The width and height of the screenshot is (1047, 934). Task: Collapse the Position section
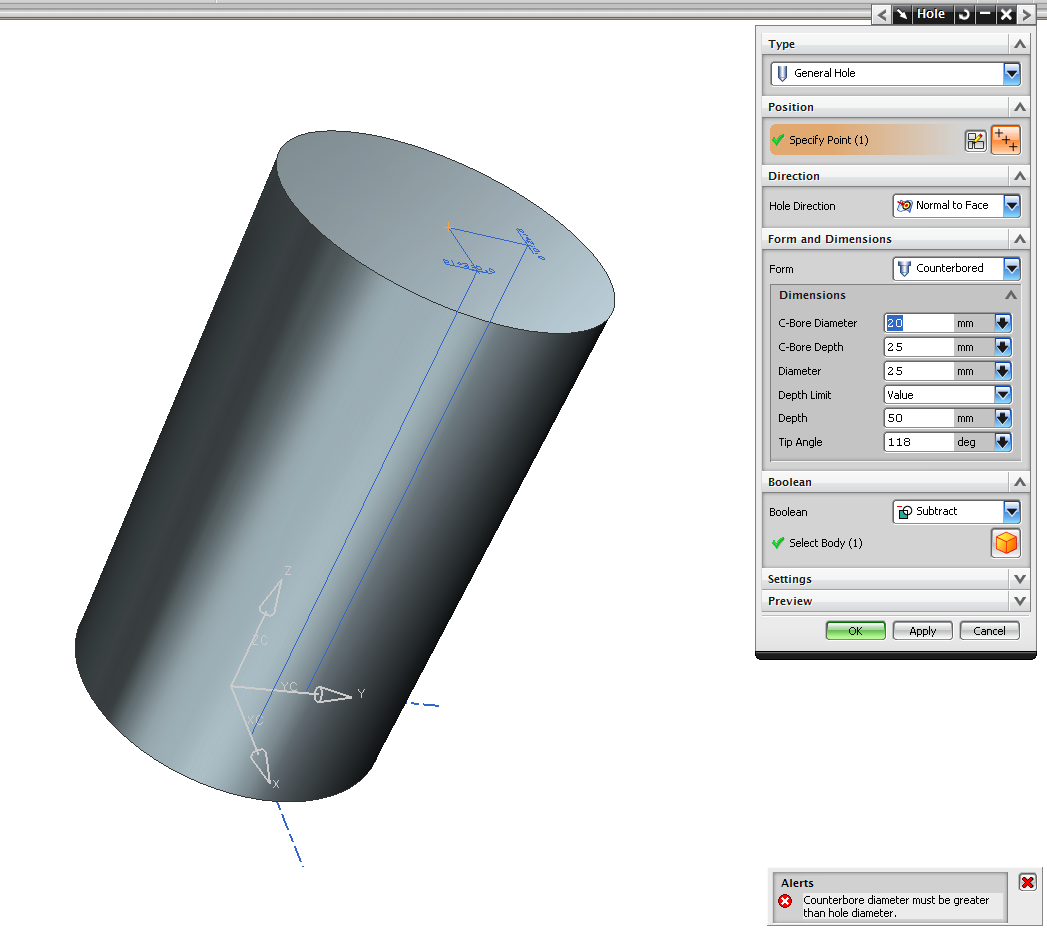(1020, 107)
